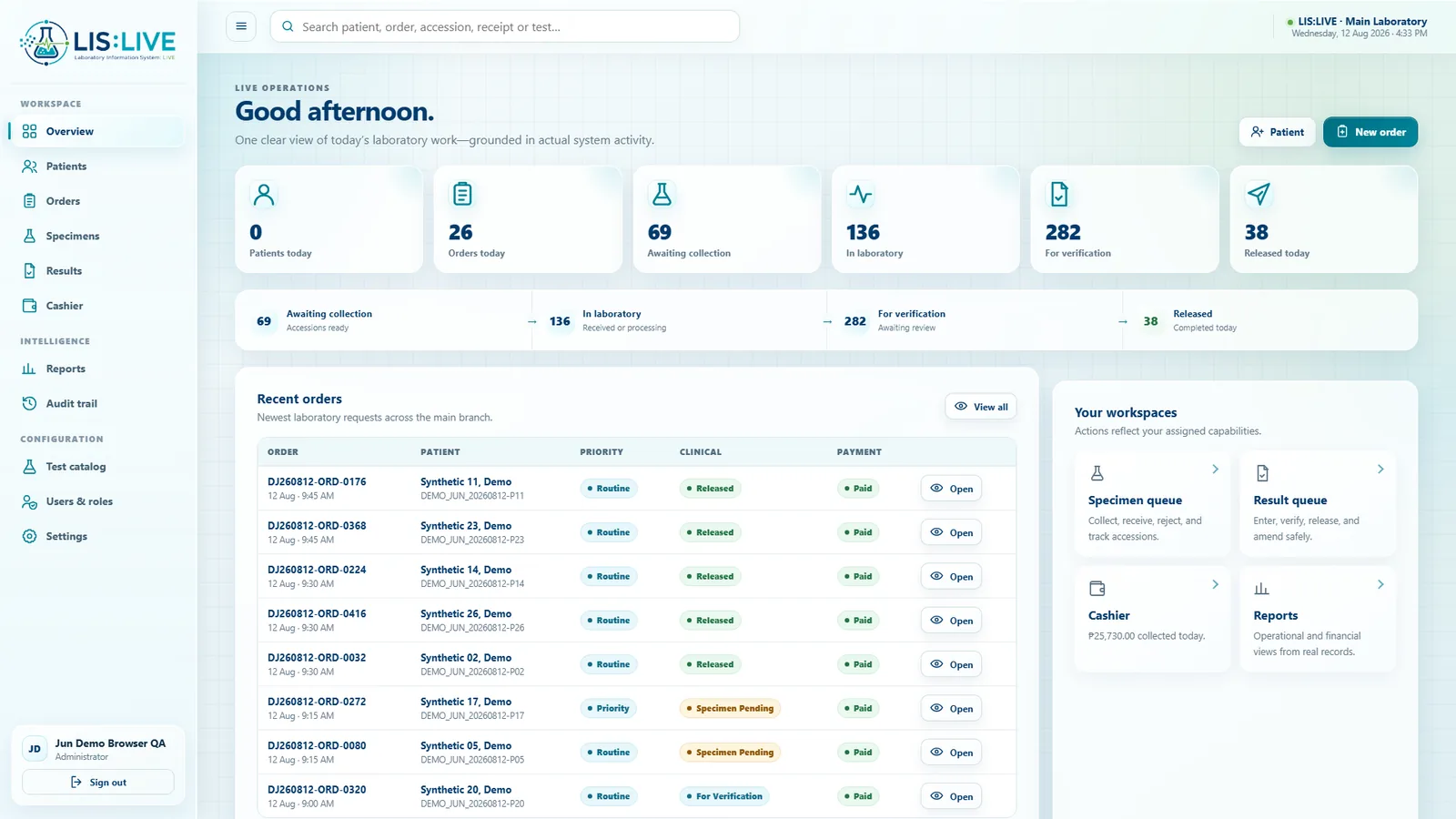Click the For Verification status badge
Image resolution: width=1456 pixels, height=819 pixels.
[724, 796]
